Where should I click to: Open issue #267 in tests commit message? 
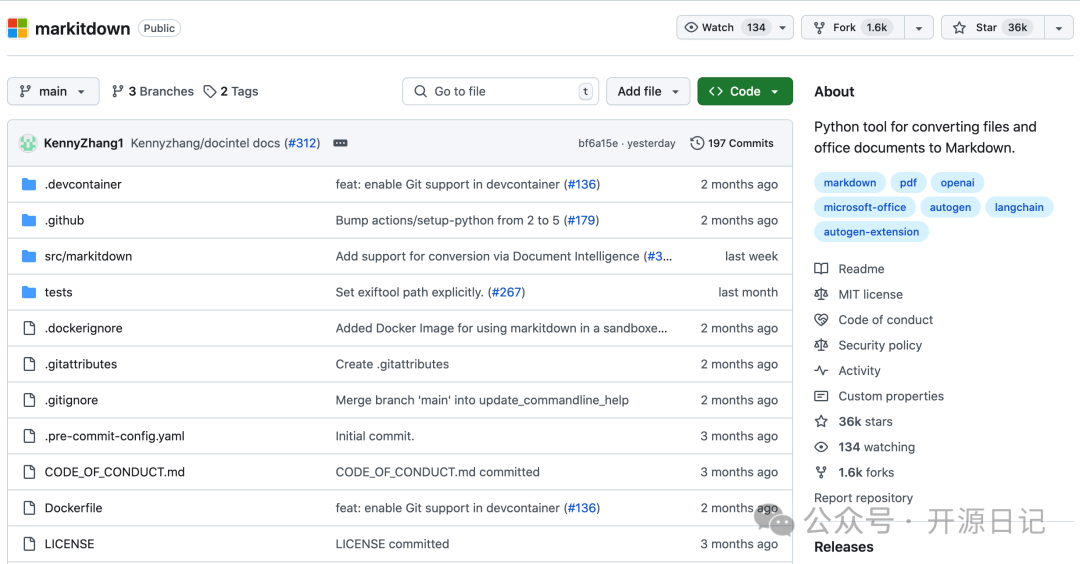pos(506,292)
